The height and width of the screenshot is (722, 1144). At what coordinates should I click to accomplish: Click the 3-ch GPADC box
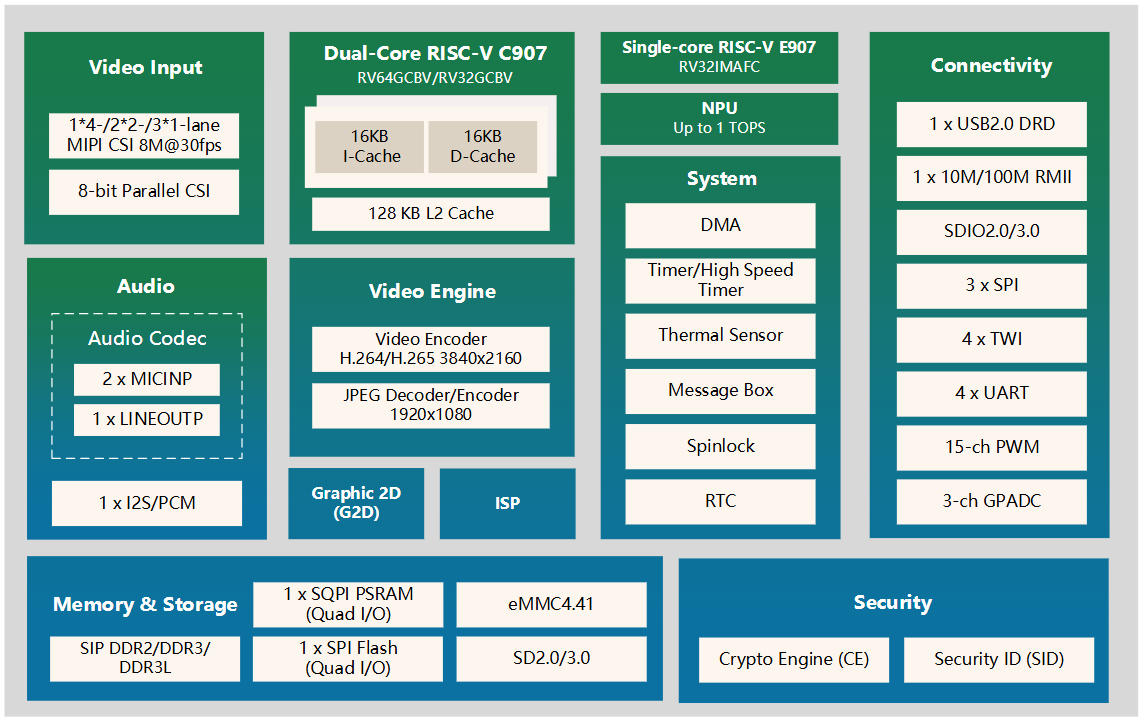pyautogui.click(x=991, y=501)
